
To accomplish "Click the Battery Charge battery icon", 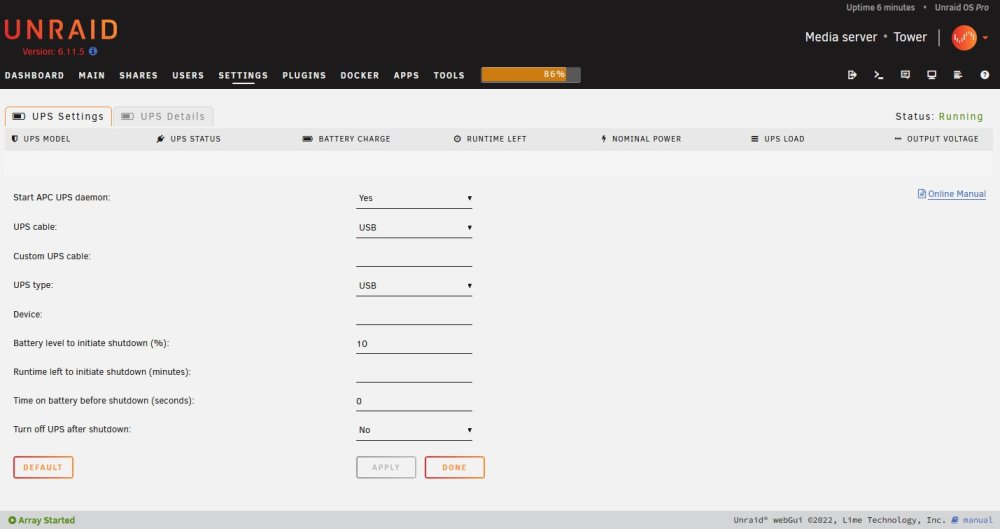I will (307, 138).
